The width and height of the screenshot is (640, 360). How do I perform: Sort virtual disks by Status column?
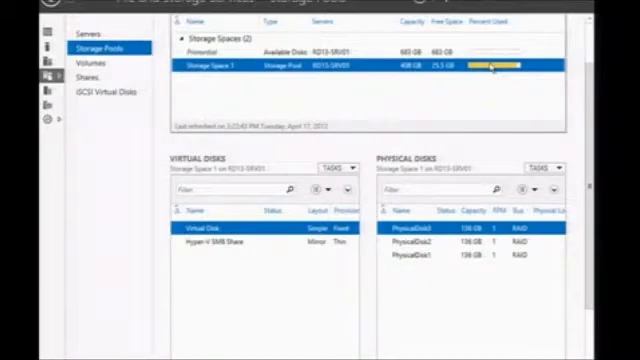click(x=273, y=211)
